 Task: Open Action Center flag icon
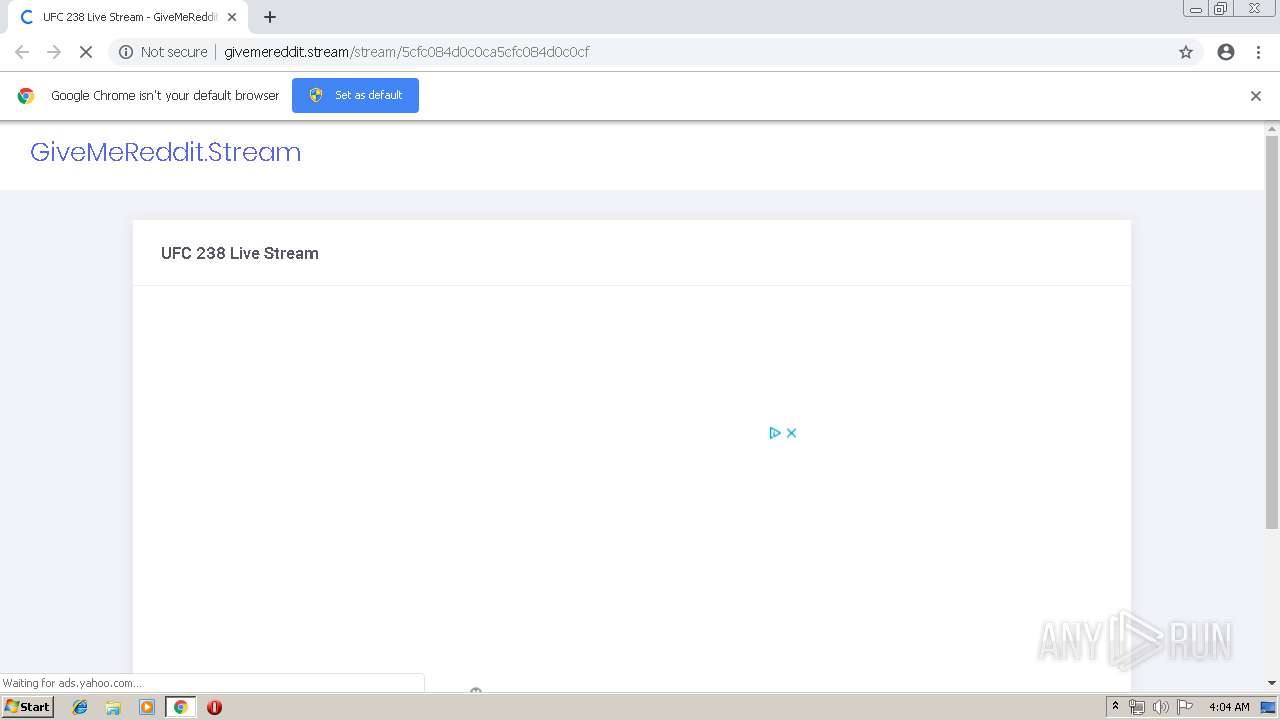pyautogui.click(x=1185, y=707)
